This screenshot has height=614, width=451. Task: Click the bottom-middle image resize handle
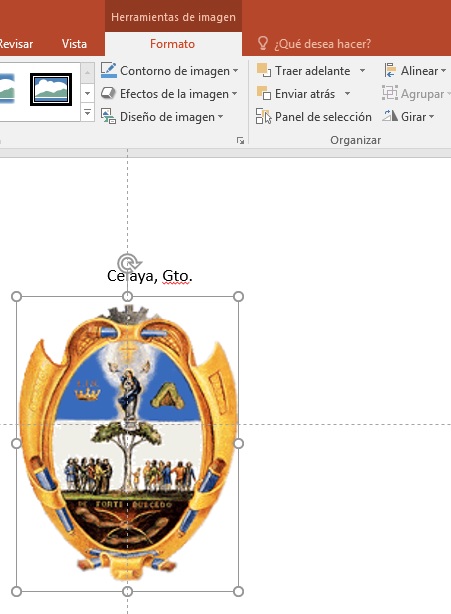click(x=127, y=591)
